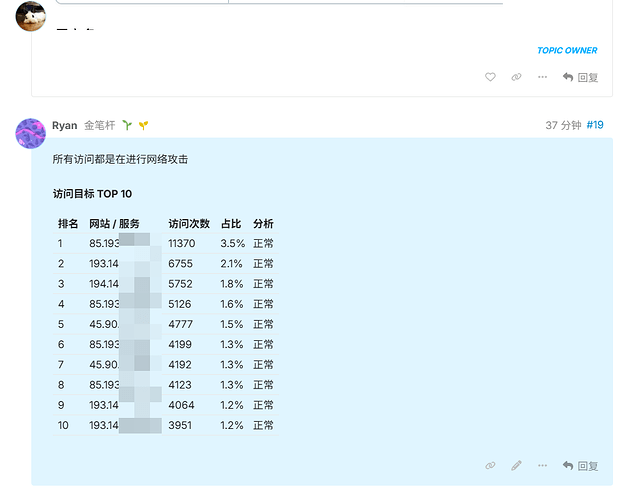
Task: Edit Ryan's post with pencil icon
Action: (x=516, y=466)
